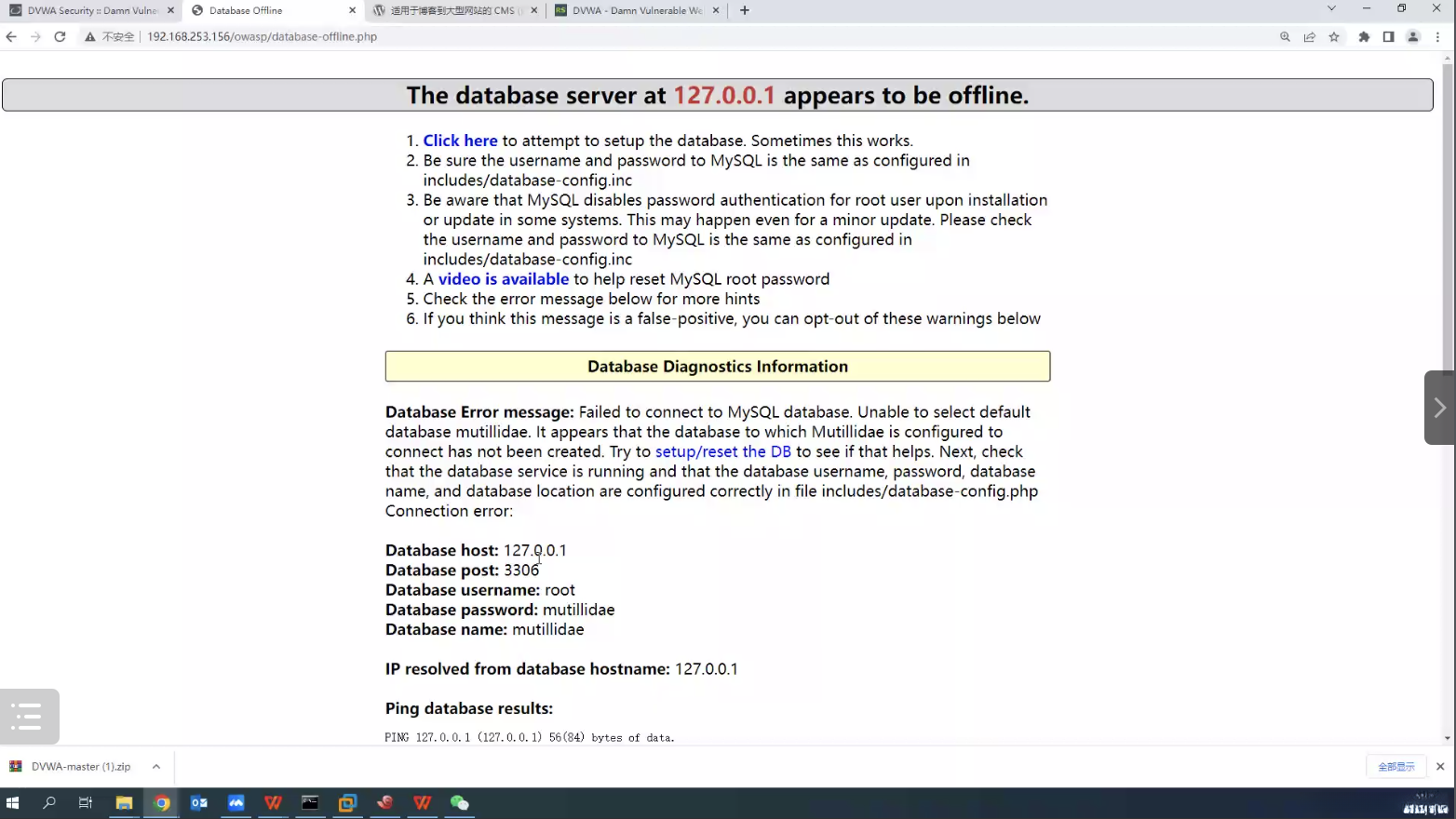Open the not-secure site info warning icon
Viewport: 1456px width, 819px height.
pos(90,37)
